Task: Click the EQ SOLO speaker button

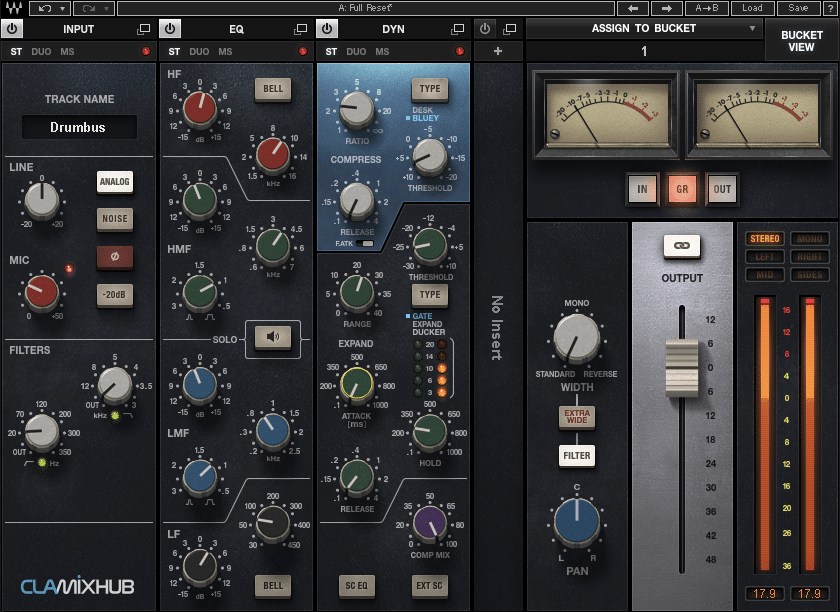Action: pyautogui.click(x=273, y=337)
